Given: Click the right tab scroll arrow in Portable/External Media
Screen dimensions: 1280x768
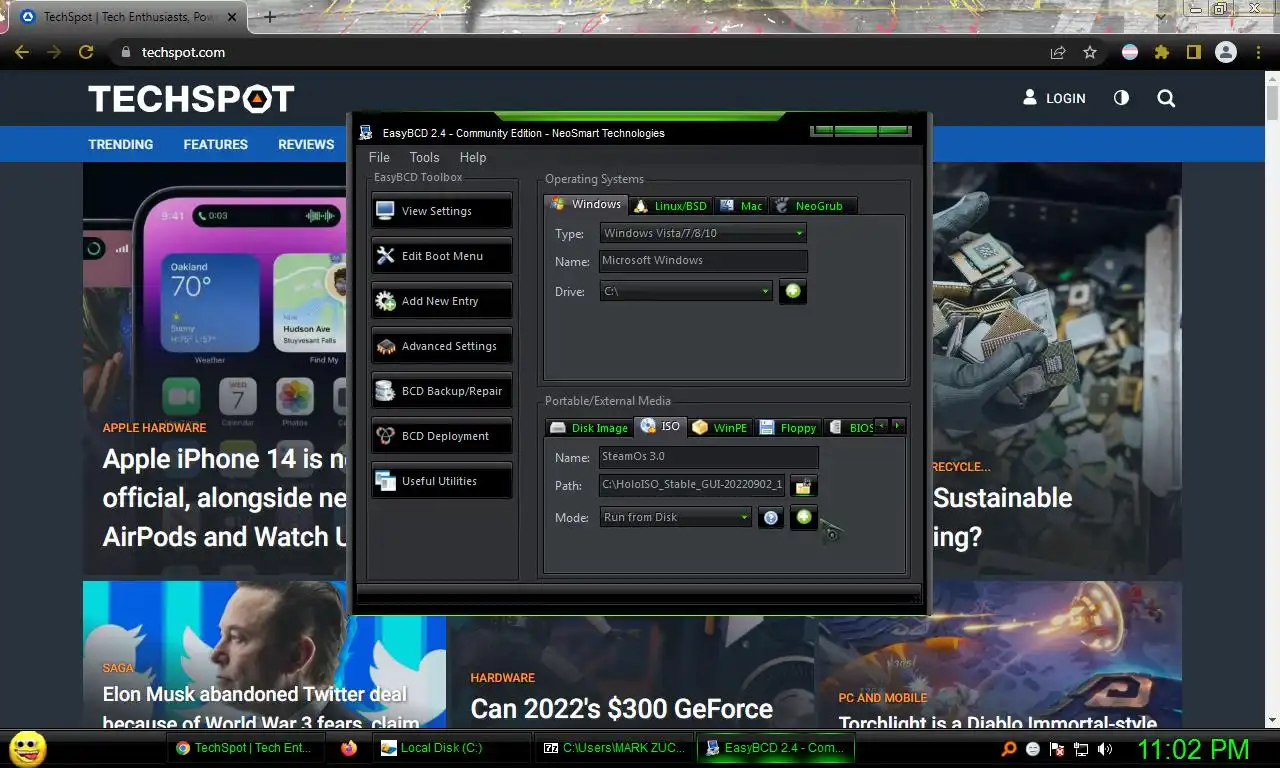Looking at the screenshot, I should click(897, 426).
